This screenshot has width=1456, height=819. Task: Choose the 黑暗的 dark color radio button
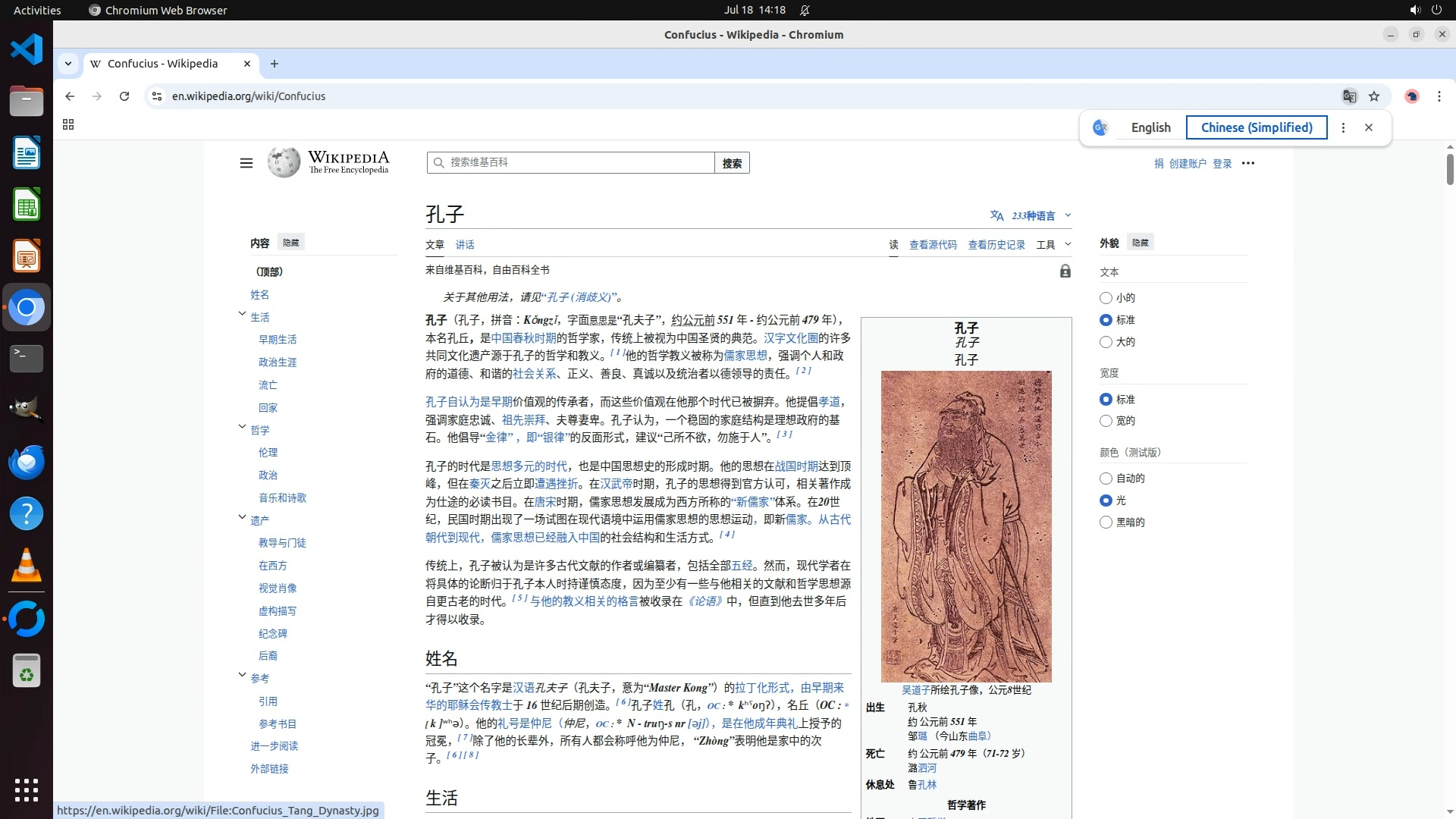pos(1106,522)
